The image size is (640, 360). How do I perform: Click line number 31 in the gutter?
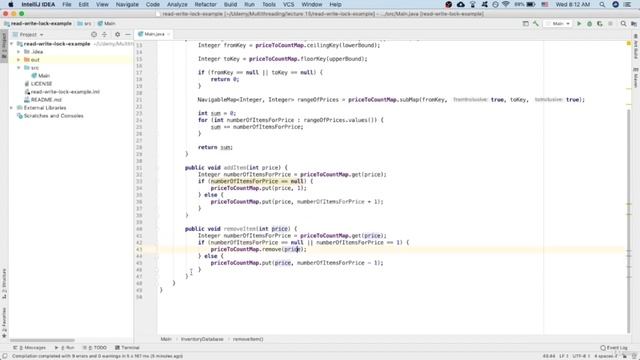(139, 168)
